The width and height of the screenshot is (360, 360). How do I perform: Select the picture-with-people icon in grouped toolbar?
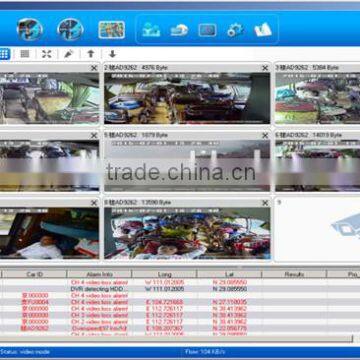click(x=151, y=30)
